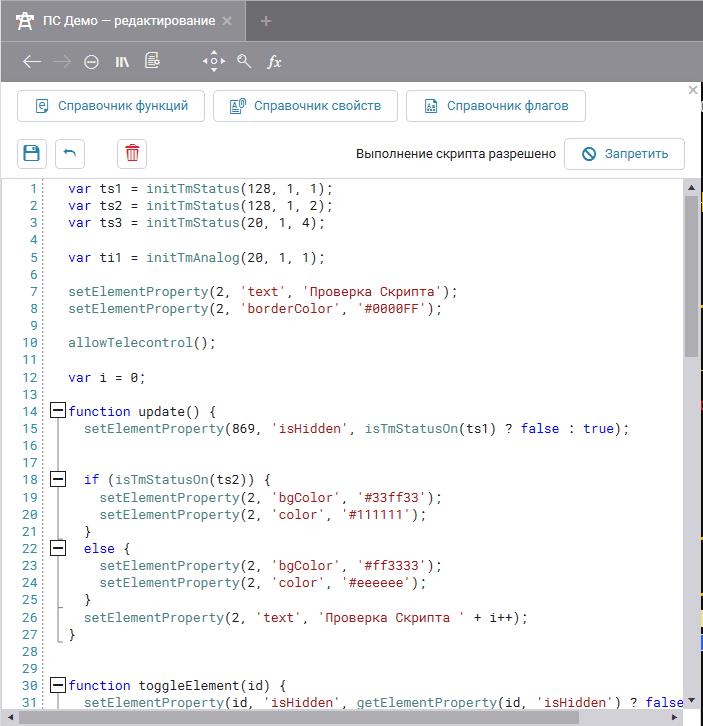Click the vertical scrollbar of the code editor

pos(691,275)
